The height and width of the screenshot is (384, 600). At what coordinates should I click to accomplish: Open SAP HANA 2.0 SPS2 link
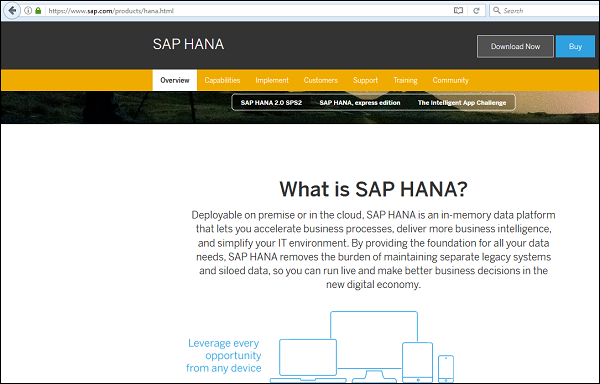[271, 103]
